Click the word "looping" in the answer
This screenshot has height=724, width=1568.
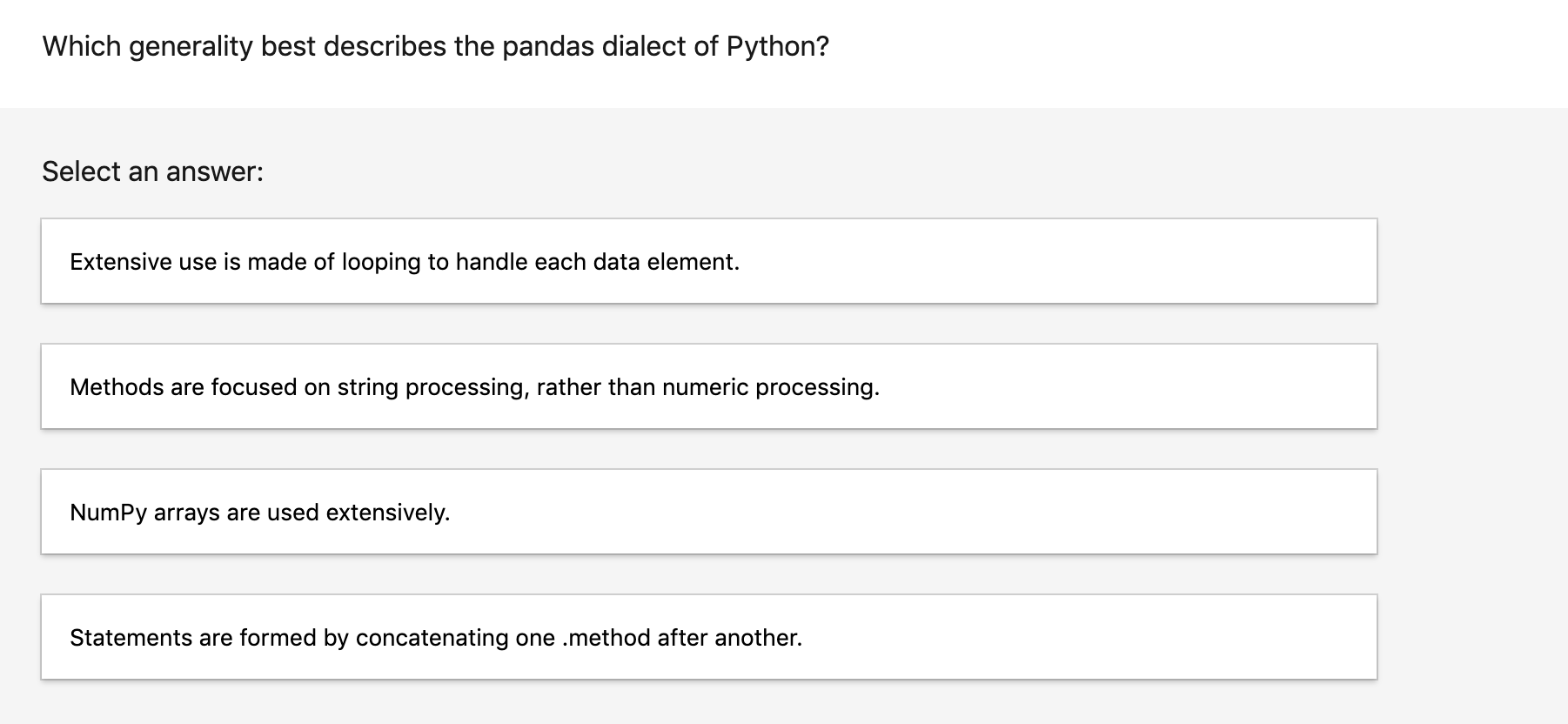[381, 262]
